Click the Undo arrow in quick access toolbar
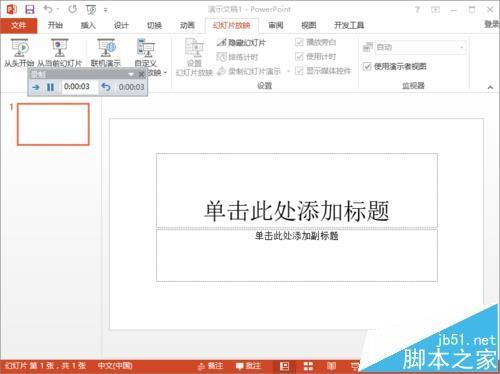 (48, 9)
